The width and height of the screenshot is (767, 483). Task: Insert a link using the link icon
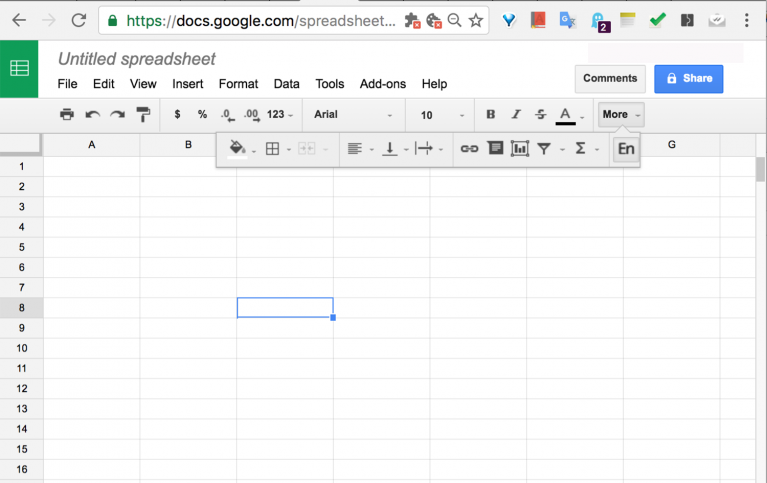(x=469, y=149)
